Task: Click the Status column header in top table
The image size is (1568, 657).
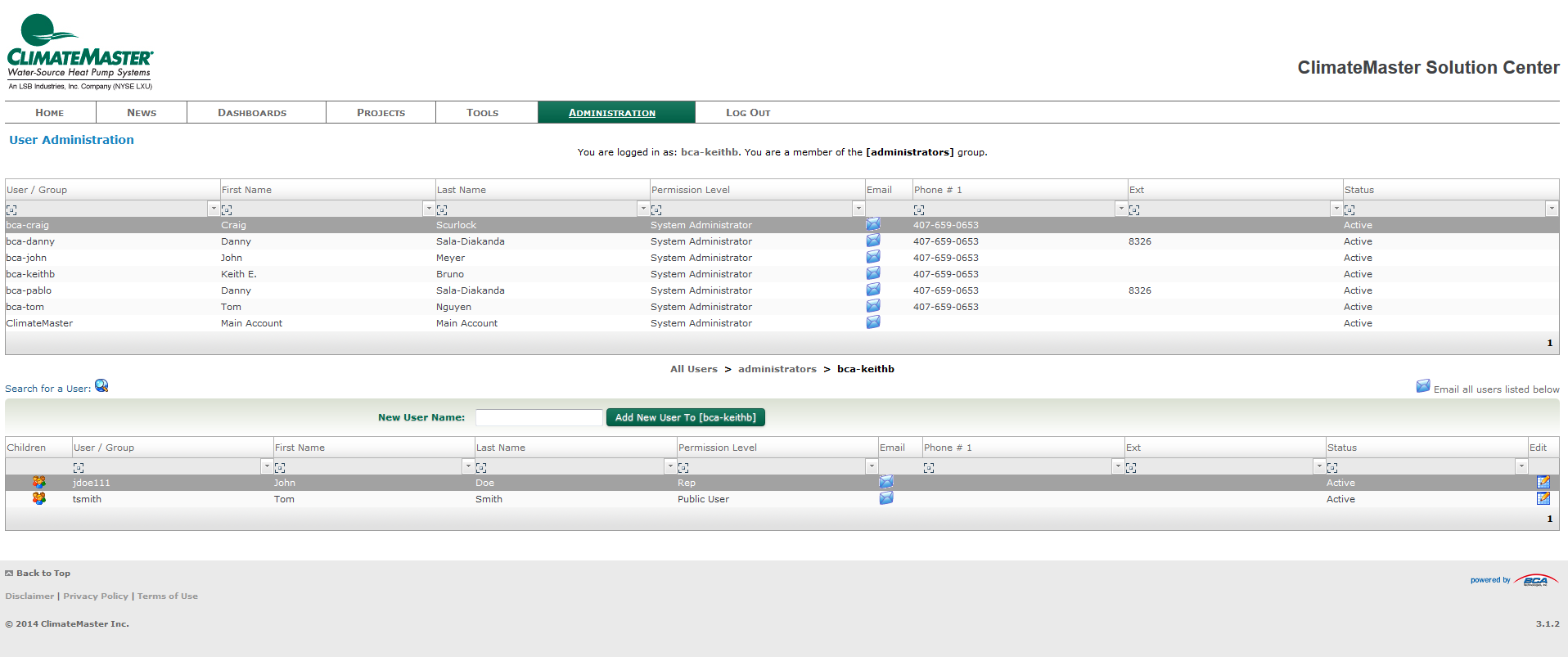Action: click(1358, 190)
